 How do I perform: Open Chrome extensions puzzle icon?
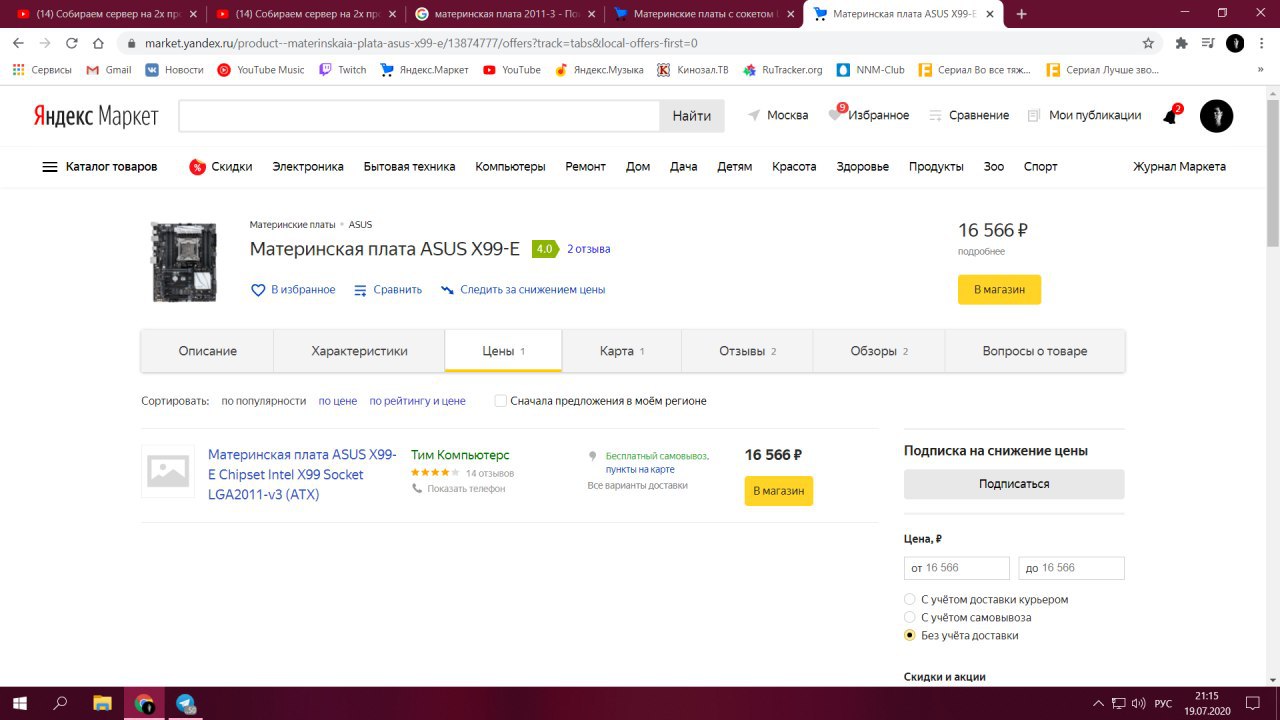1181,43
